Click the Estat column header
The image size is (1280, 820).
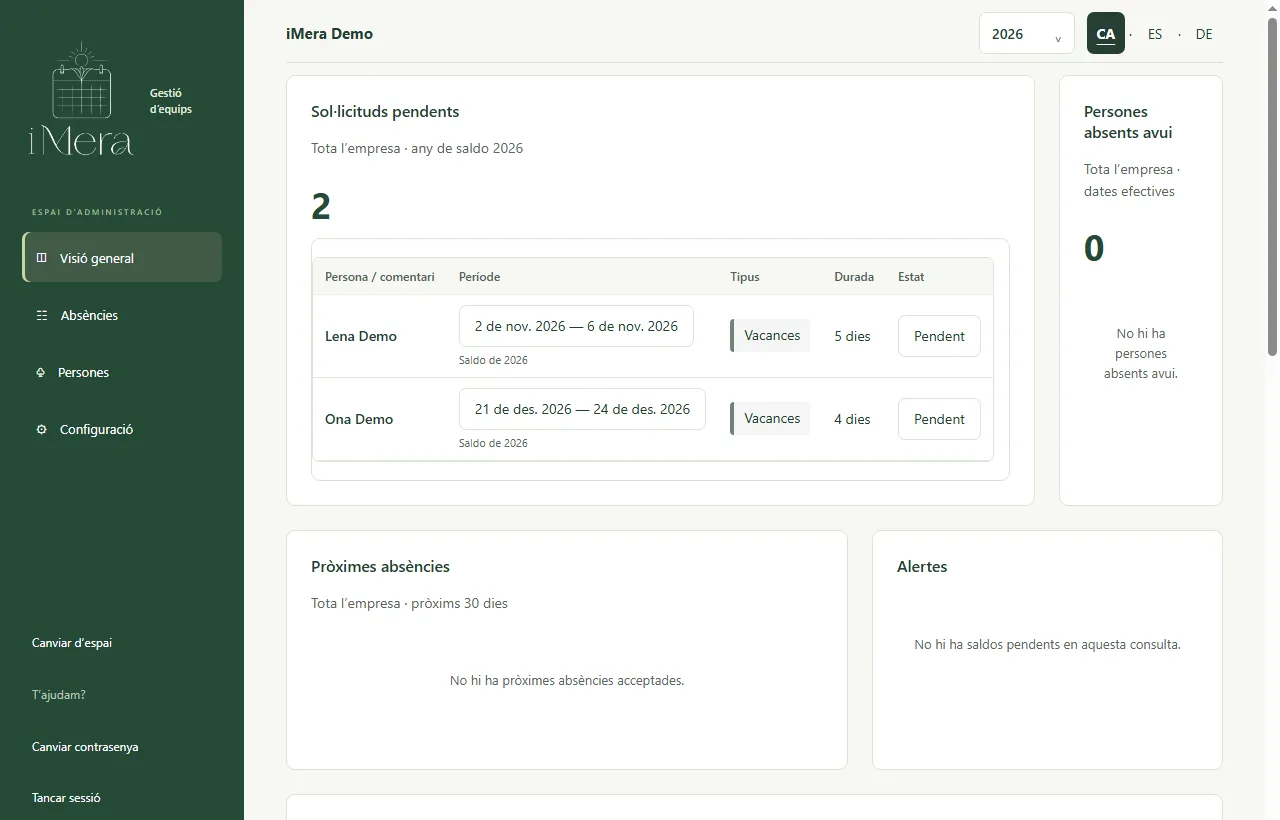tap(911, 277)
